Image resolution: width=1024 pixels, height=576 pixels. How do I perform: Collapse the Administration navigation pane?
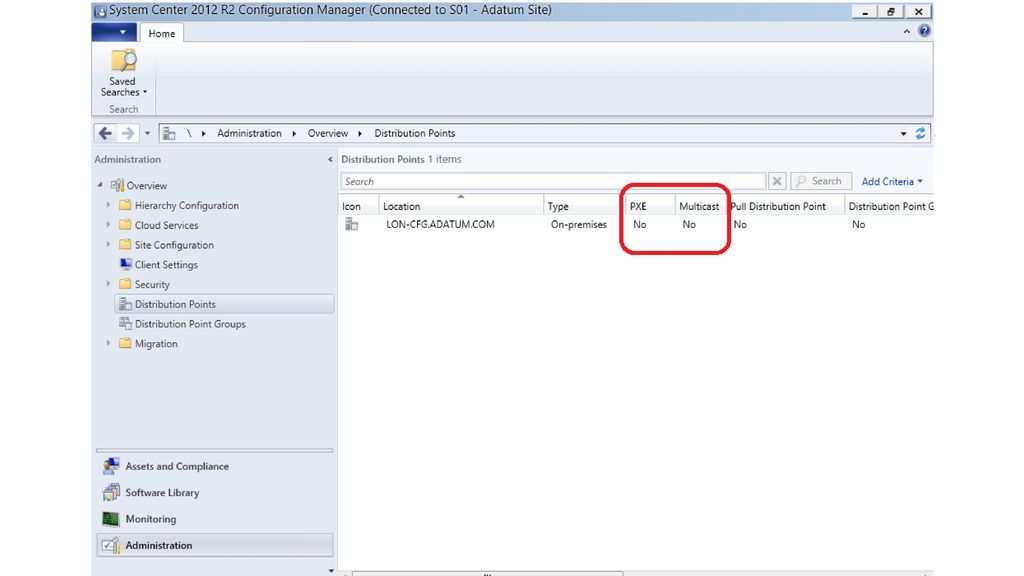330,159
